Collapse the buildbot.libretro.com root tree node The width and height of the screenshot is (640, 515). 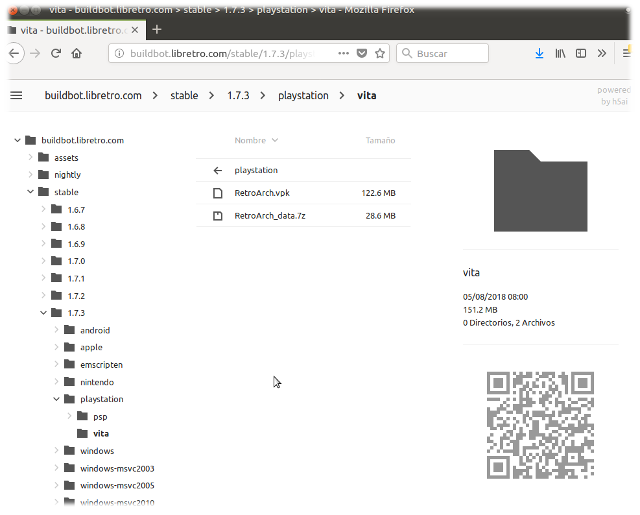click(17, 140)
